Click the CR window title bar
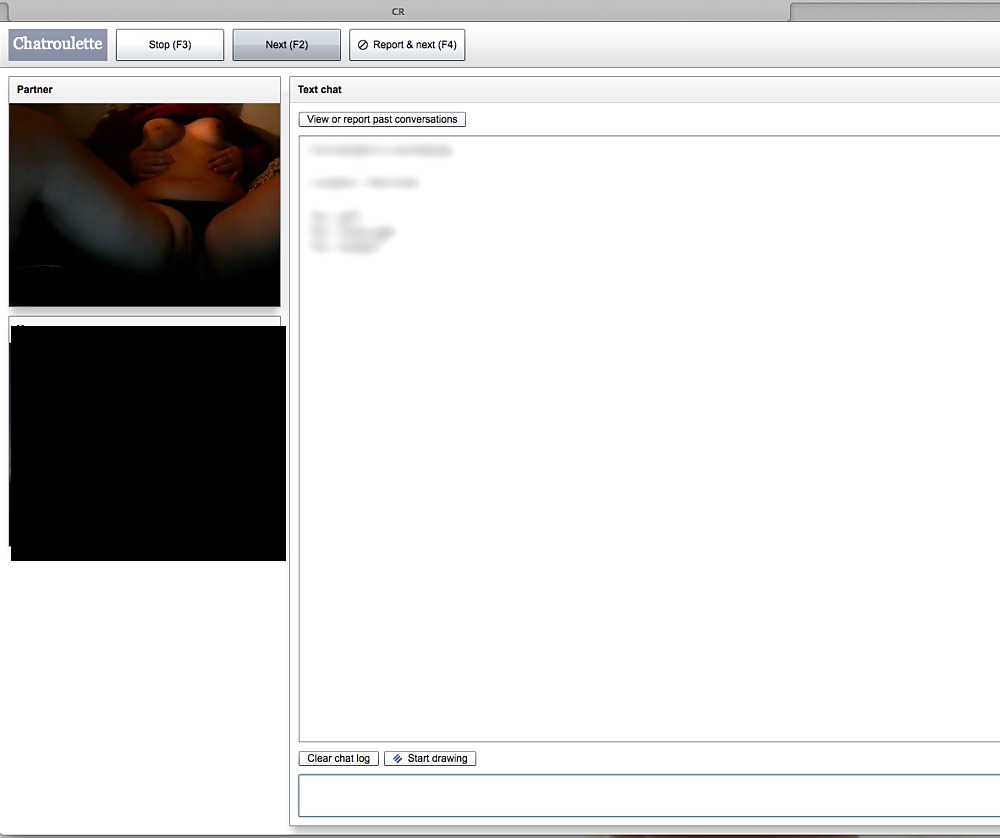Image resolution: width=1000 pixels, height=838 pixels. [397, 11]
